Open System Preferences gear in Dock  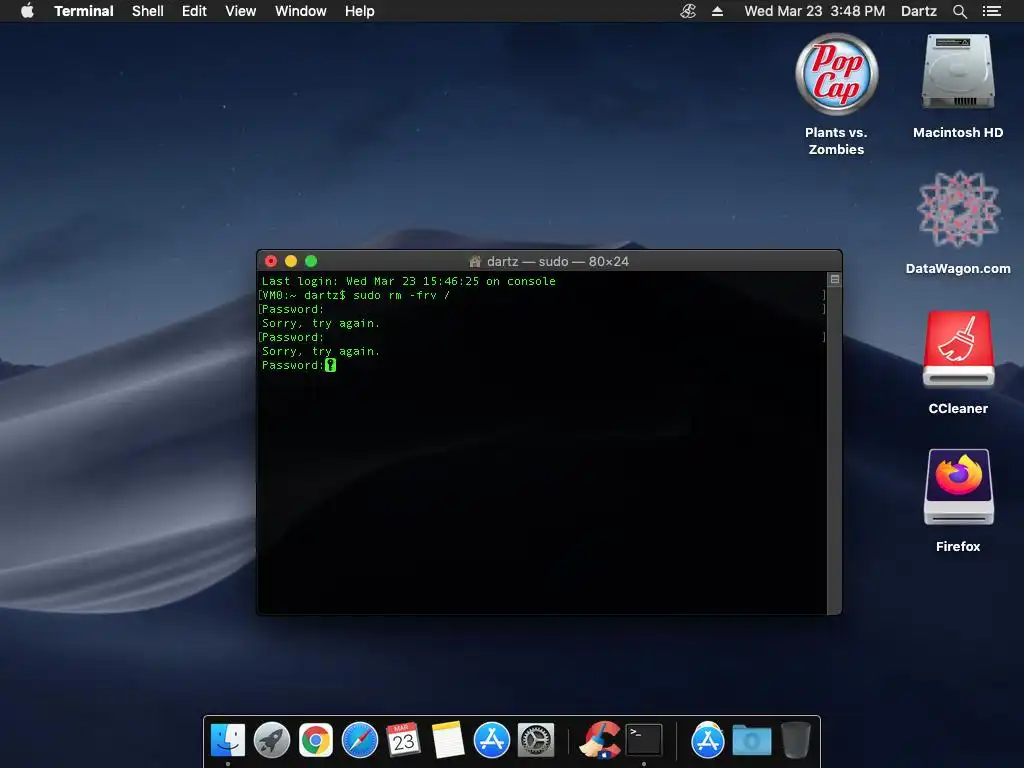tap(536, 740)
